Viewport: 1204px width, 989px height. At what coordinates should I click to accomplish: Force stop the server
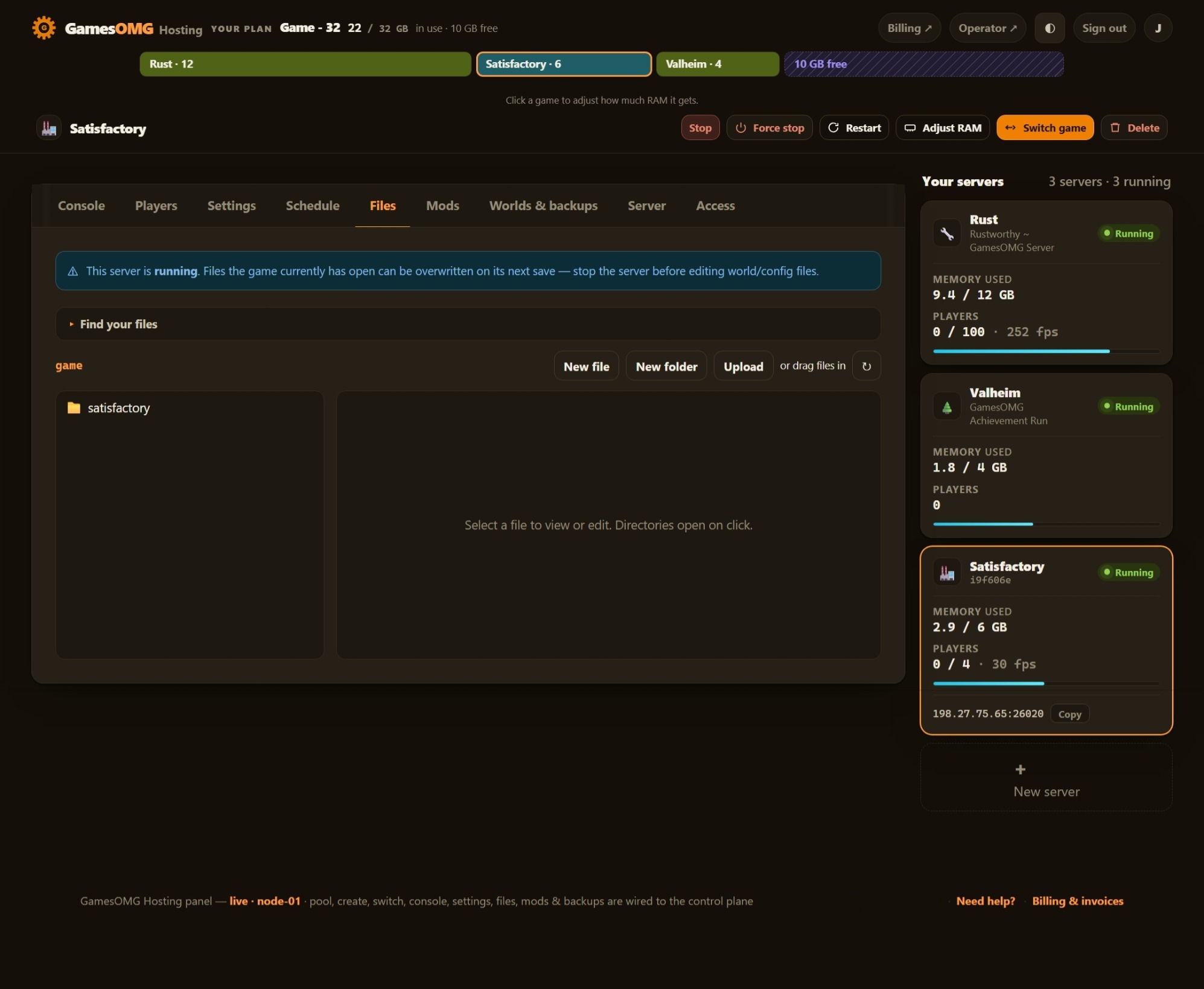pos(769,128)
